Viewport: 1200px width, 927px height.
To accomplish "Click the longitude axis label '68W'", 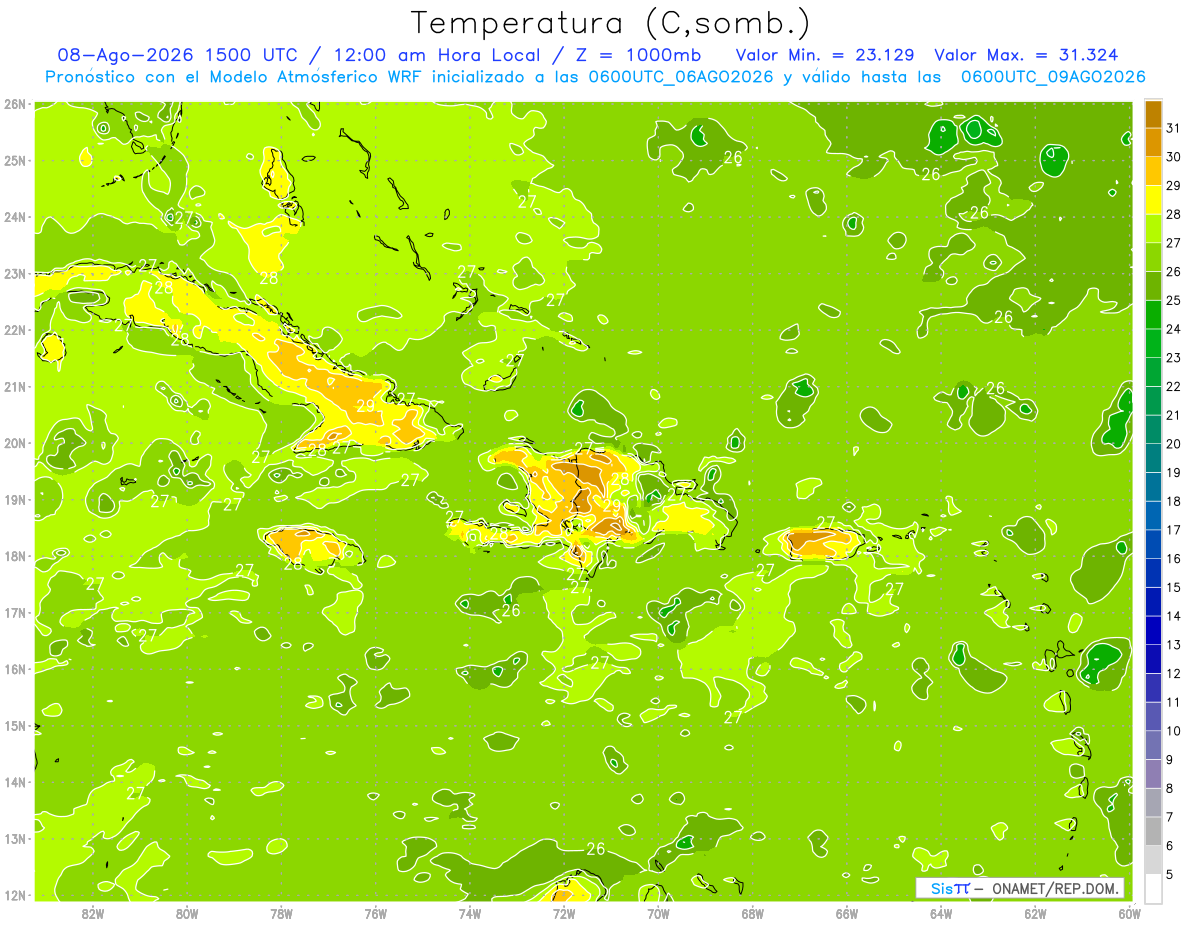I will [x=753, y=913].
